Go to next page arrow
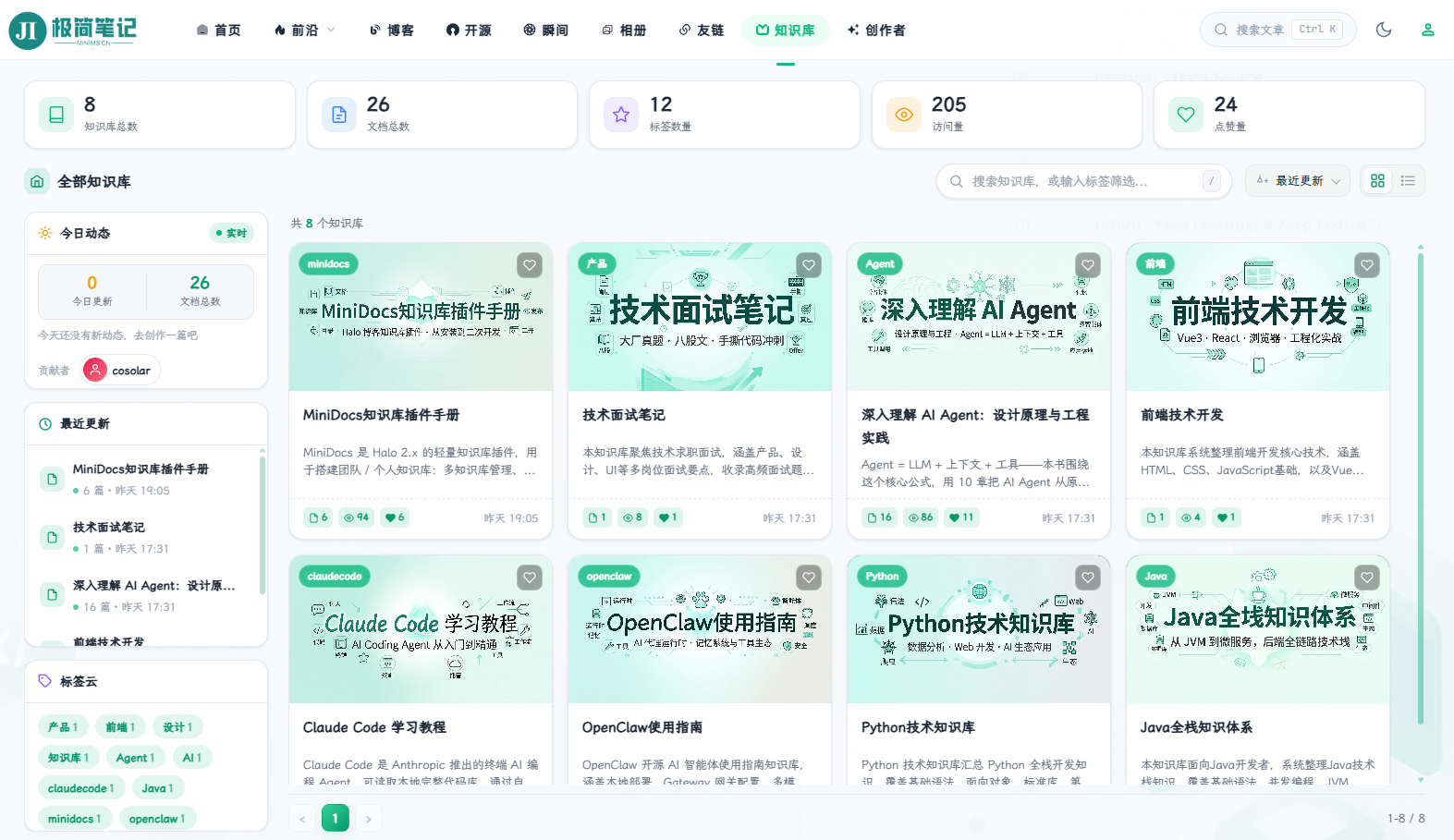 (x=368, y=819)
